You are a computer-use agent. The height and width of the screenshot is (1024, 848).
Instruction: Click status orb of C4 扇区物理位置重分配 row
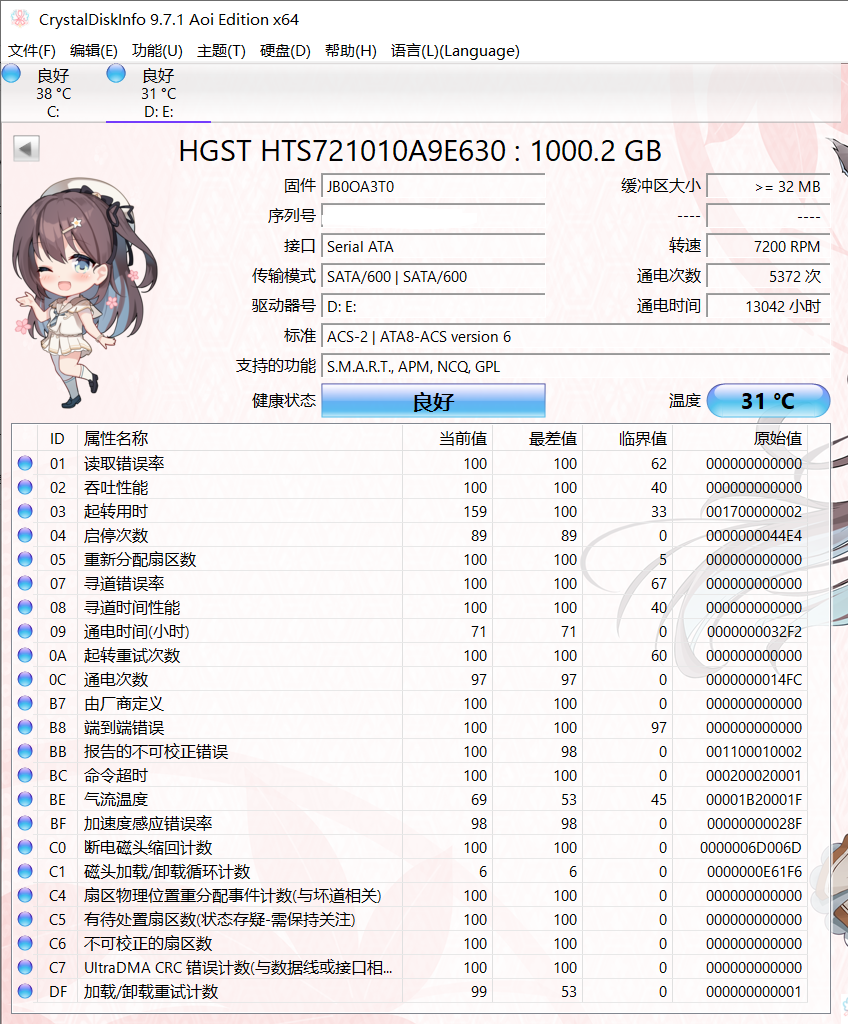(x=25, y=895)
